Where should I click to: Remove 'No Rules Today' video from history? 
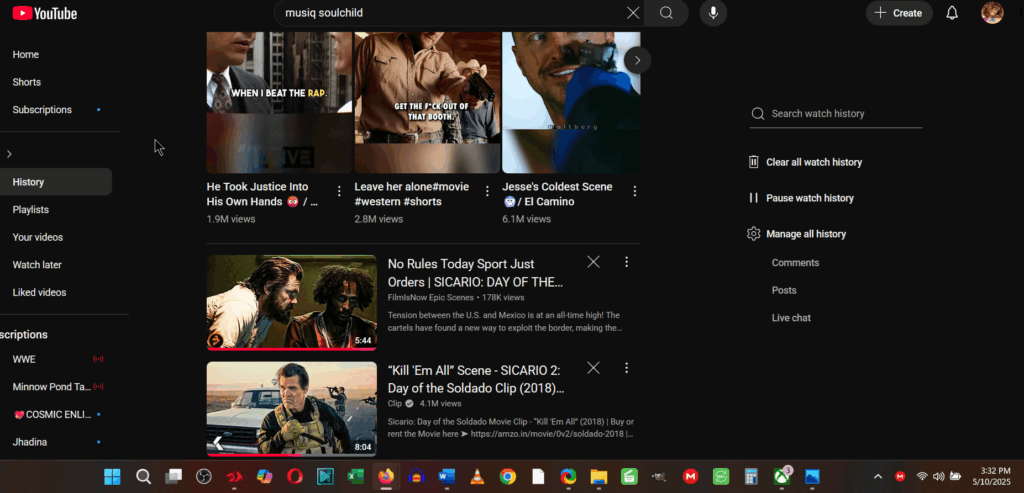click(x=593, y=262)
